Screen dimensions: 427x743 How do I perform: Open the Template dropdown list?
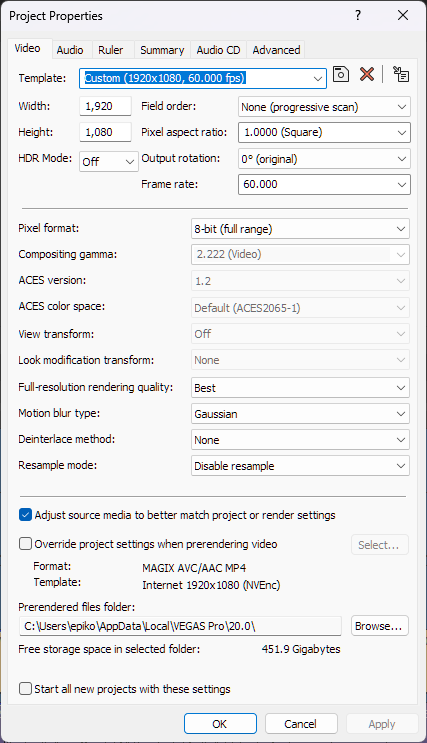[203, 78]
